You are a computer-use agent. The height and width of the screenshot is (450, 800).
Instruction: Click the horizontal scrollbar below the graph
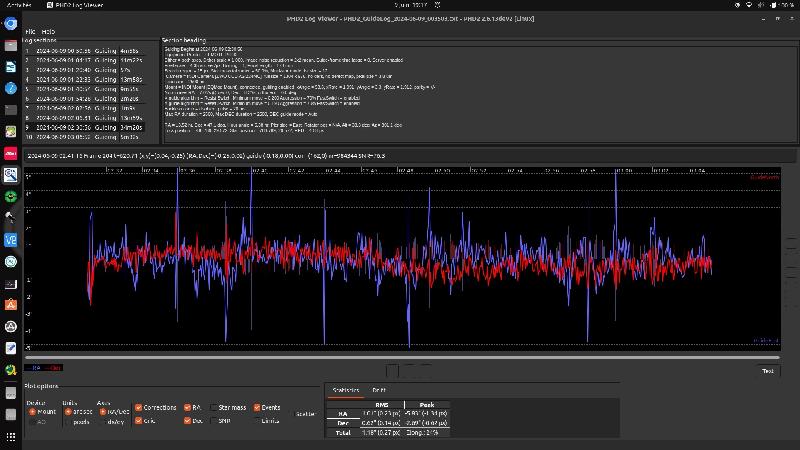click(400, 357)
